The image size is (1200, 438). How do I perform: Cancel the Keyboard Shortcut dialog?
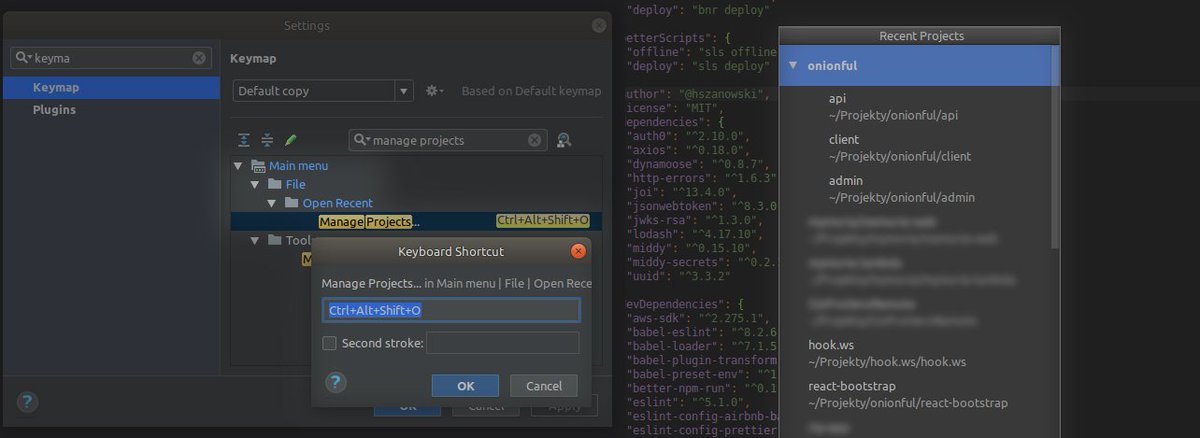[544, 386]
